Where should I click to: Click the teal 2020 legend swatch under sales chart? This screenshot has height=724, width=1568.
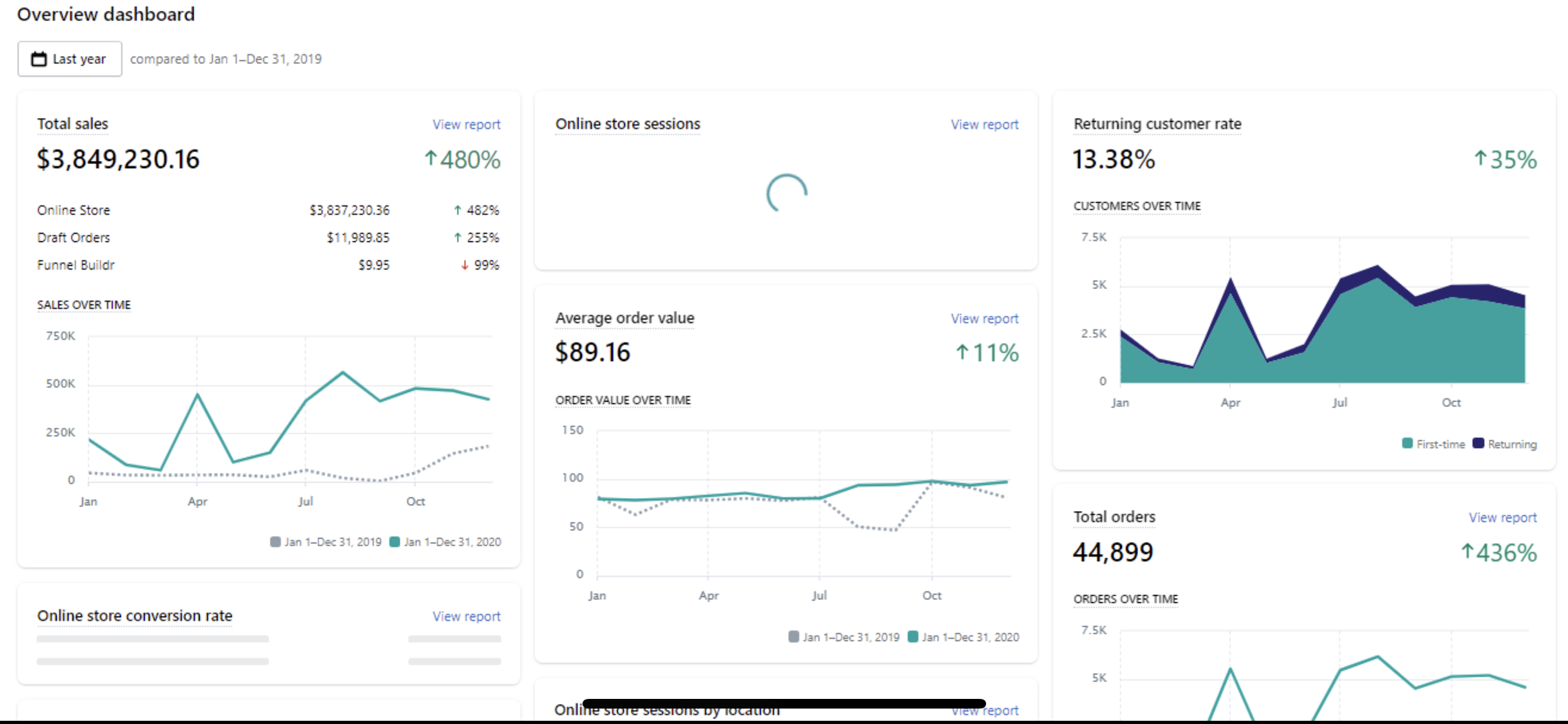tap(395, 542)
